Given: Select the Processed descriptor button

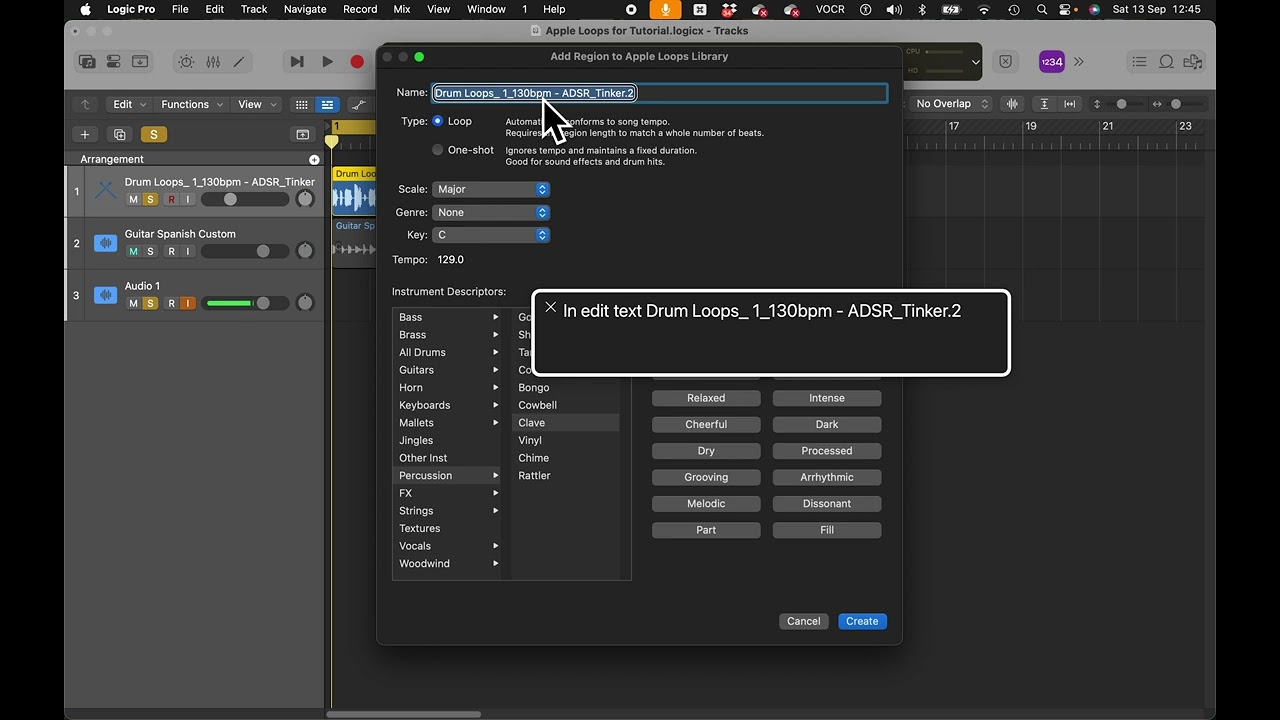Looking at the screenshot, I should coord(827,451).
